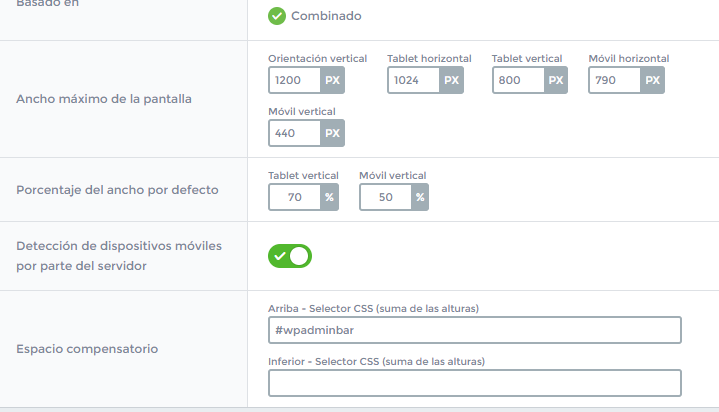Toggle server-side mobile device detection switch
This screenshot has width=719, height=412.
pyautogui.click(x=290, y=256)
